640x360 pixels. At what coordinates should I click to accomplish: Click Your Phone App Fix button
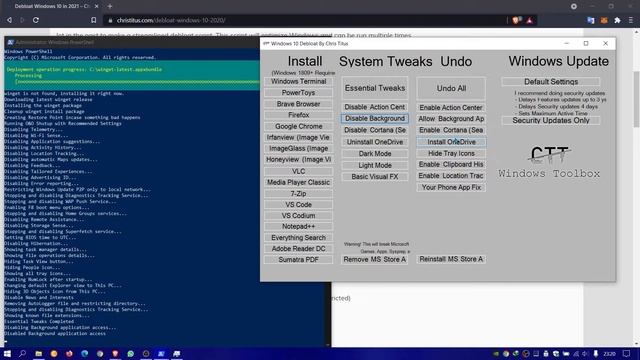451,187
